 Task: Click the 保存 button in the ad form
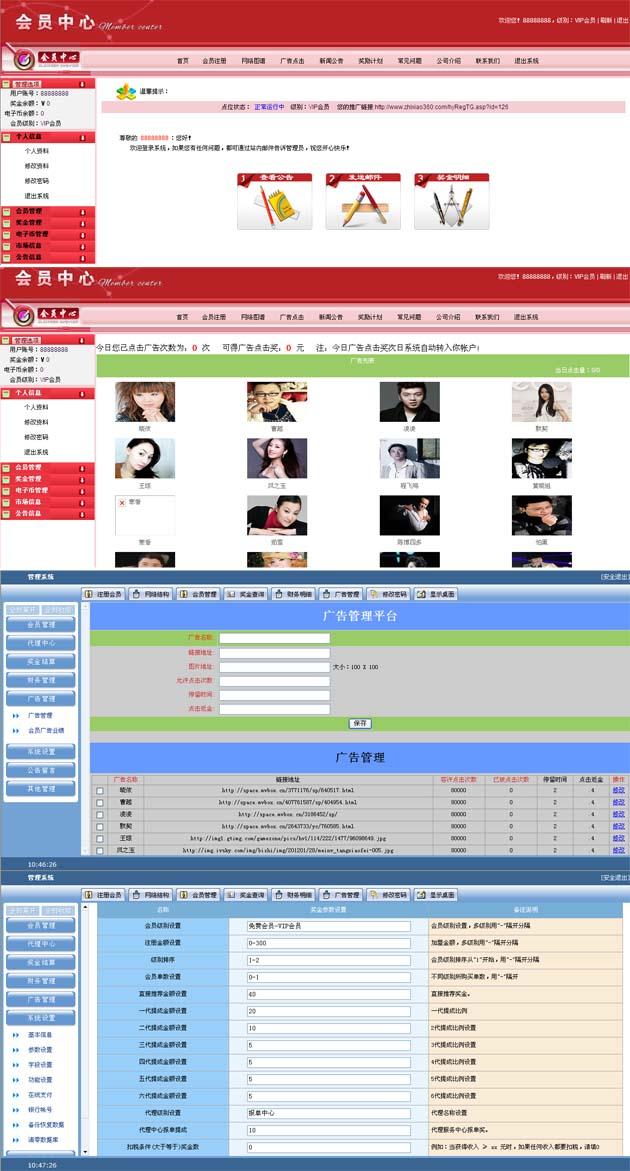360,723
